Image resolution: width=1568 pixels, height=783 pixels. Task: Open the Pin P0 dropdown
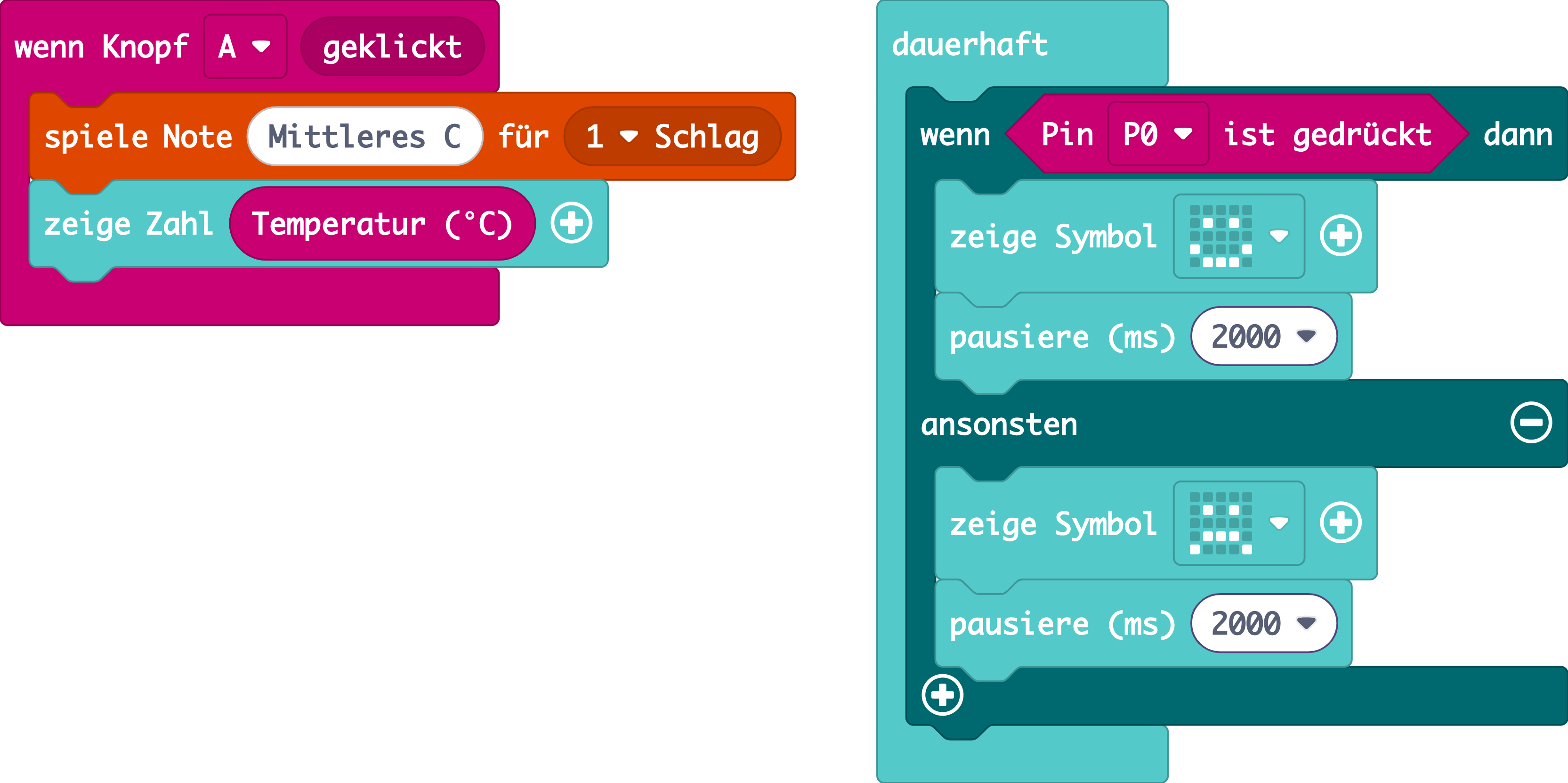(x=1158, y=134)
